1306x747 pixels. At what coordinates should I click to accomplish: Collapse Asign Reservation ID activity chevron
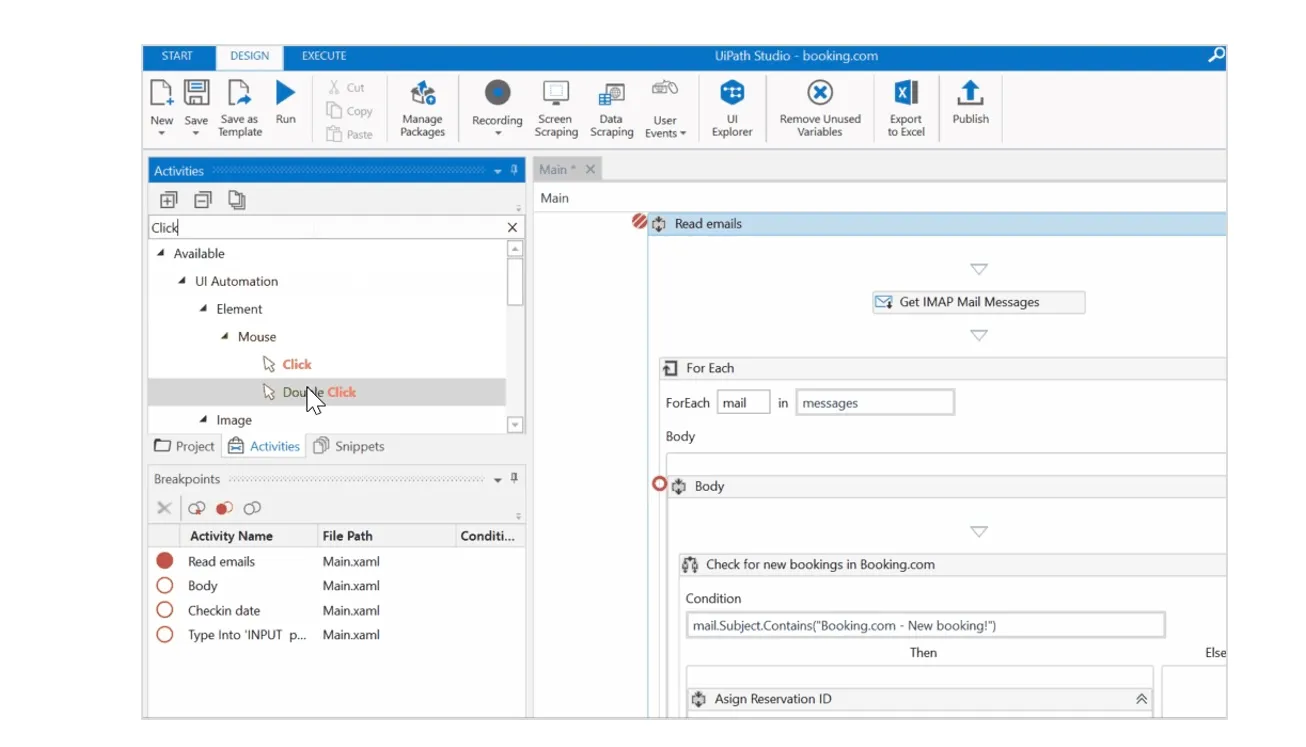pos(1141,699)
